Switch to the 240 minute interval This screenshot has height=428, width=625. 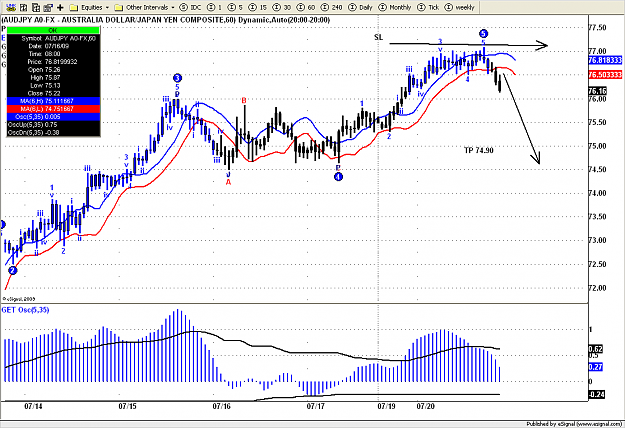coord(332,7)
